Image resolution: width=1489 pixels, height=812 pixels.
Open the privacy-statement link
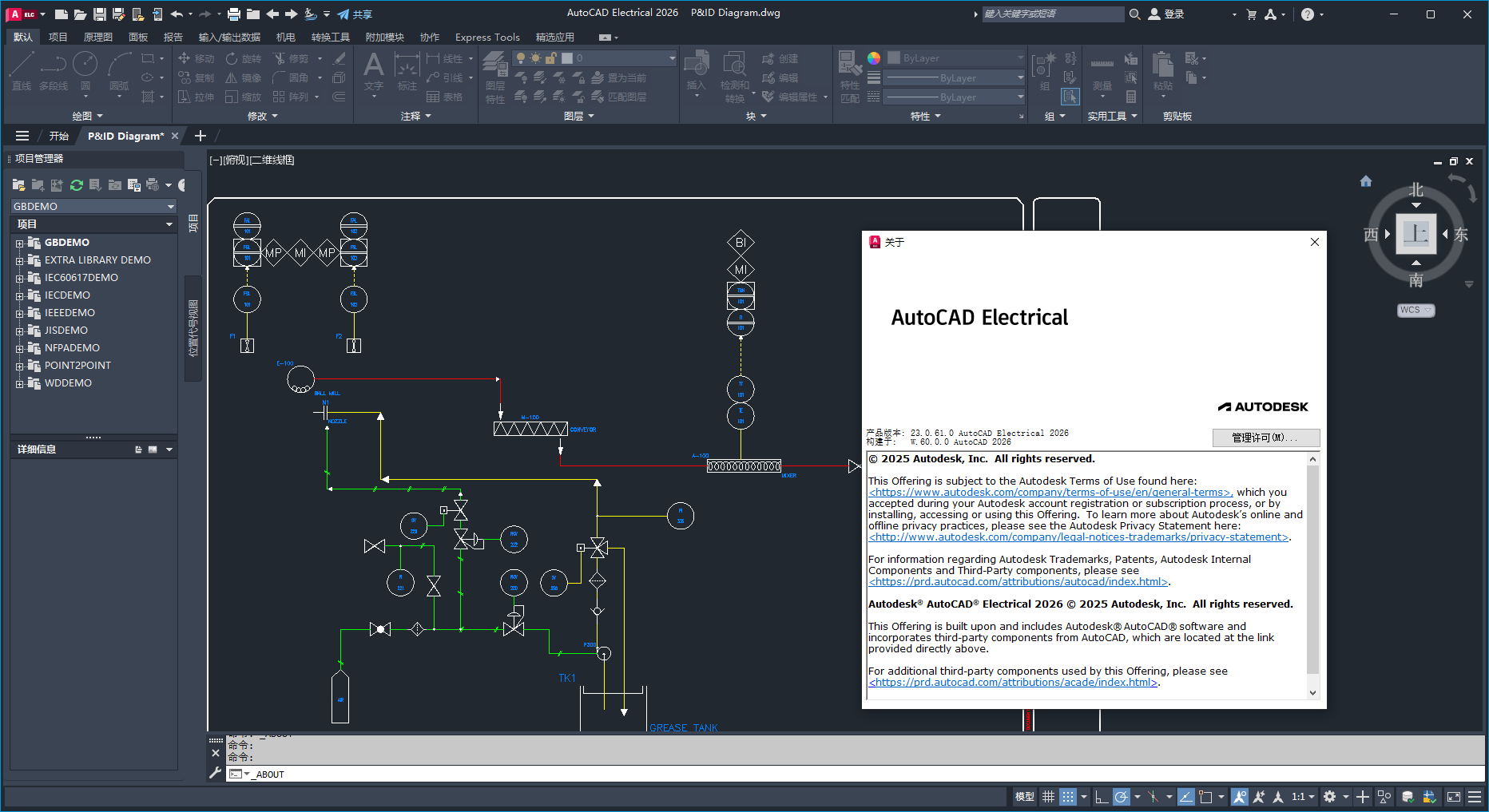pos(1078,537)
